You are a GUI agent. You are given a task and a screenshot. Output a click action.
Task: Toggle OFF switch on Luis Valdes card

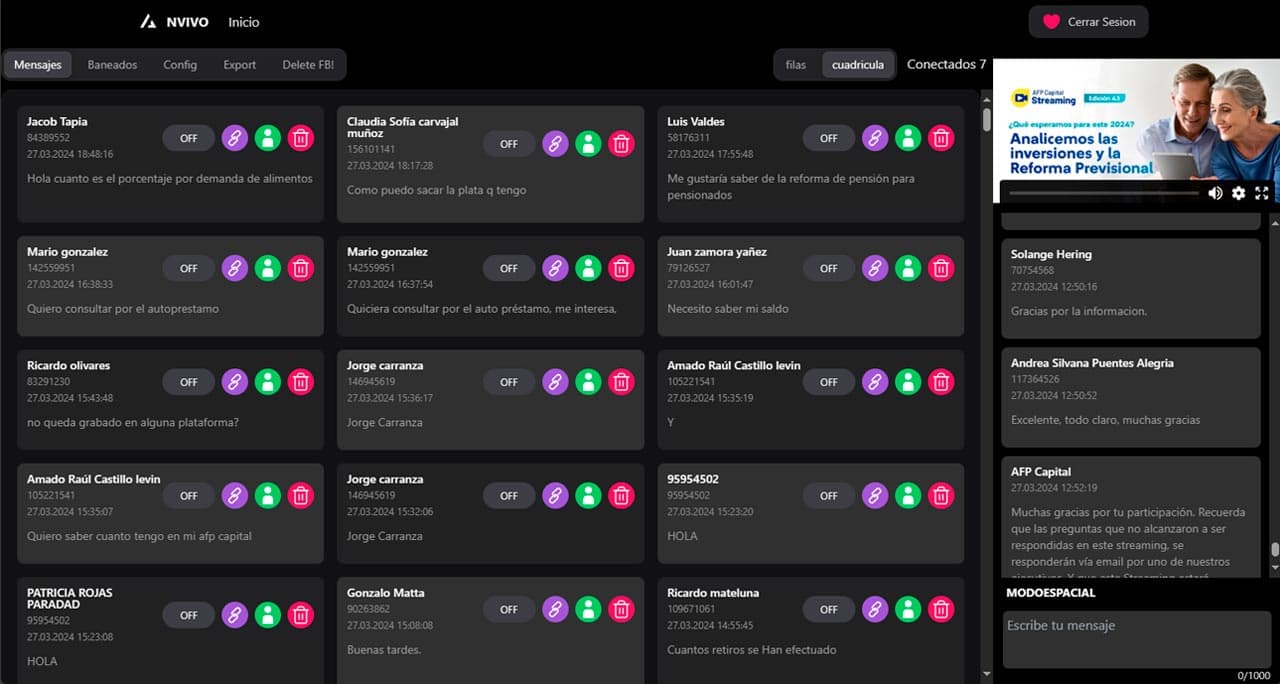click(829, 138)
